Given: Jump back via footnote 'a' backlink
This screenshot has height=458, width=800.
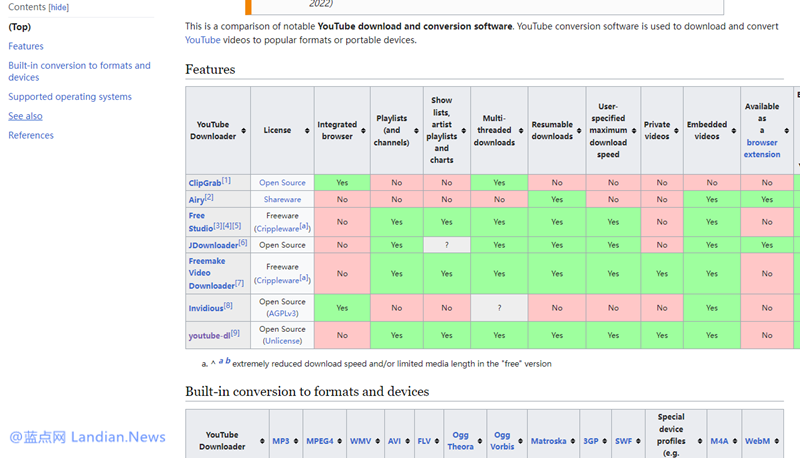Looking at the screenshot, I should coord(220,361).
